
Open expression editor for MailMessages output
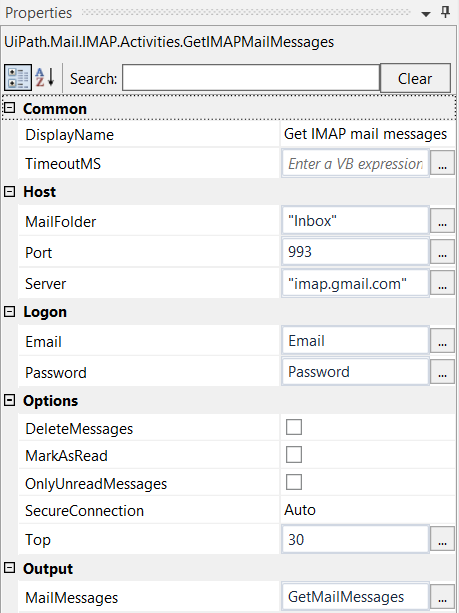point(442,597)
